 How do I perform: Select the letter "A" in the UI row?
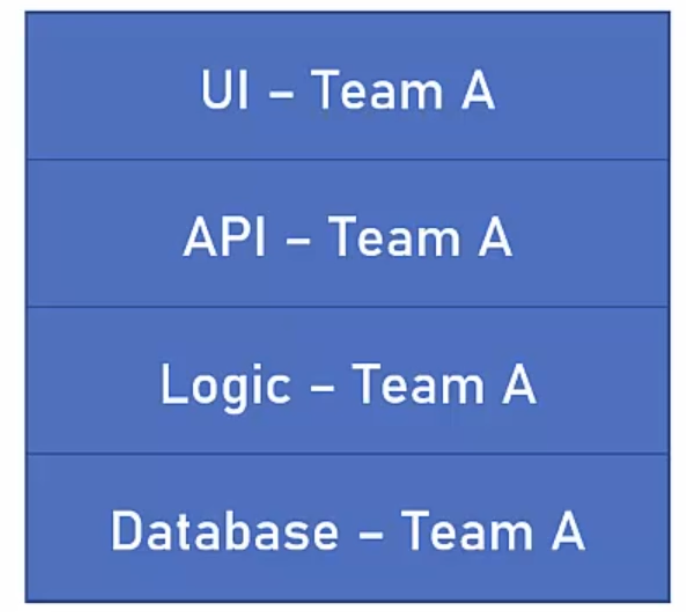[478, 90]
